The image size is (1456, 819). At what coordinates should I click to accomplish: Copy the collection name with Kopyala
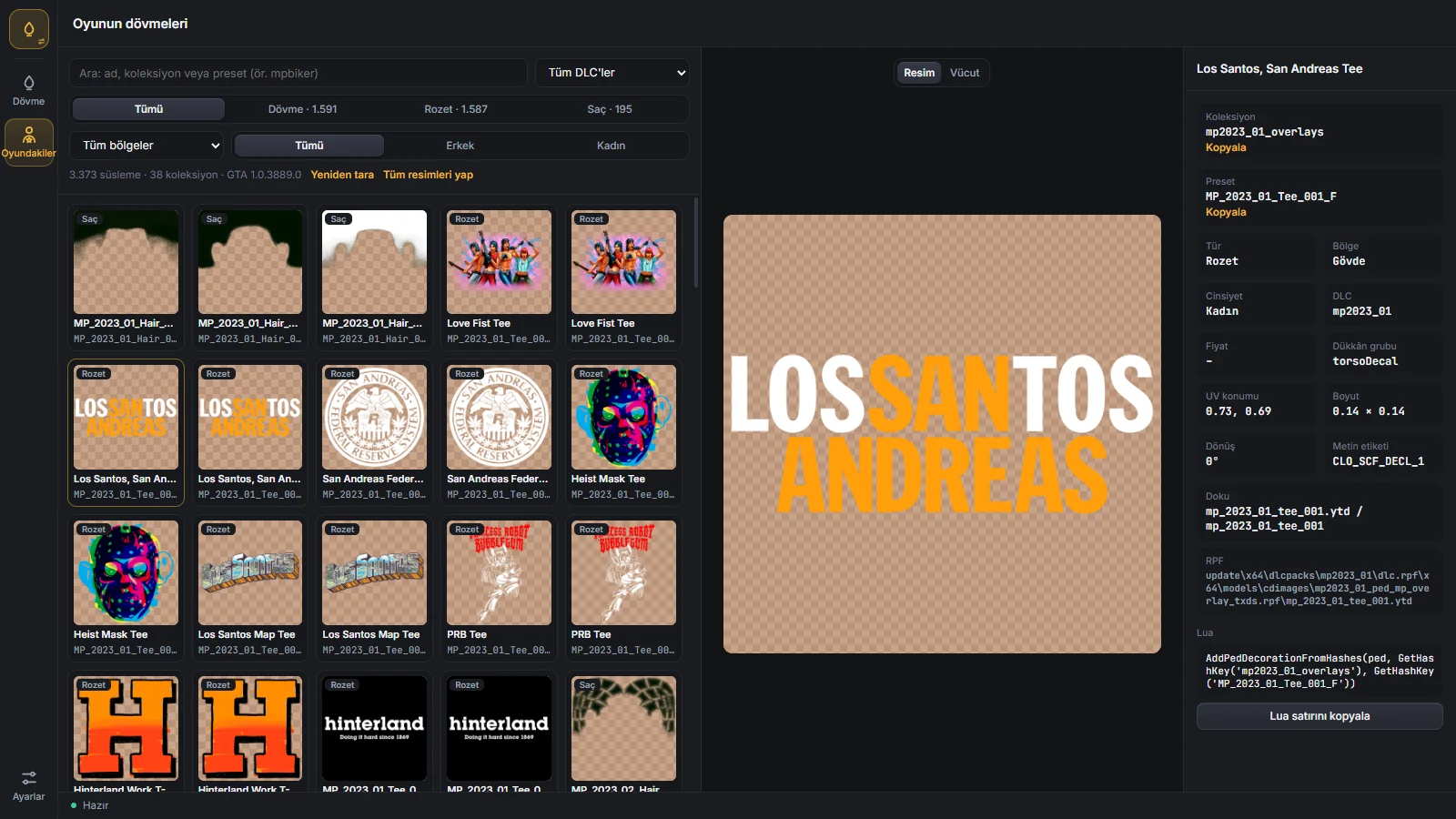(x=1226, y=147)
